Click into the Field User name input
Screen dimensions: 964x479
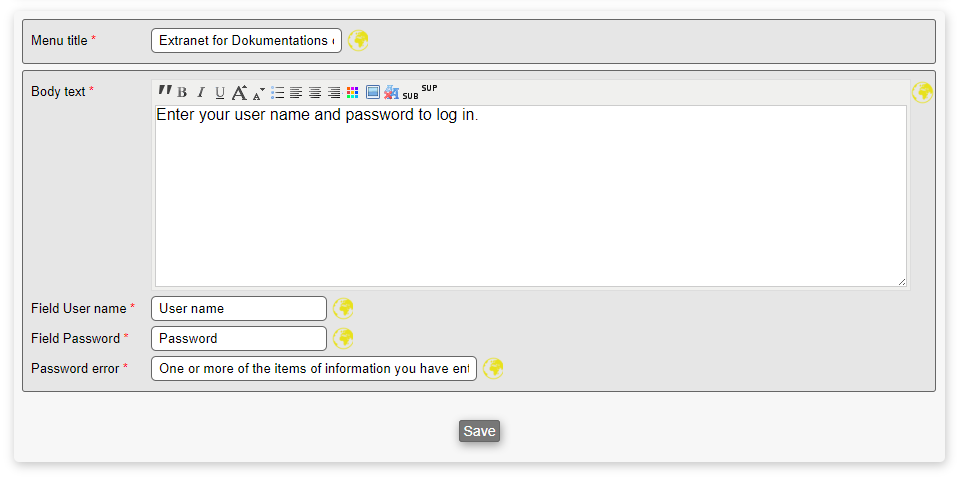239,308
